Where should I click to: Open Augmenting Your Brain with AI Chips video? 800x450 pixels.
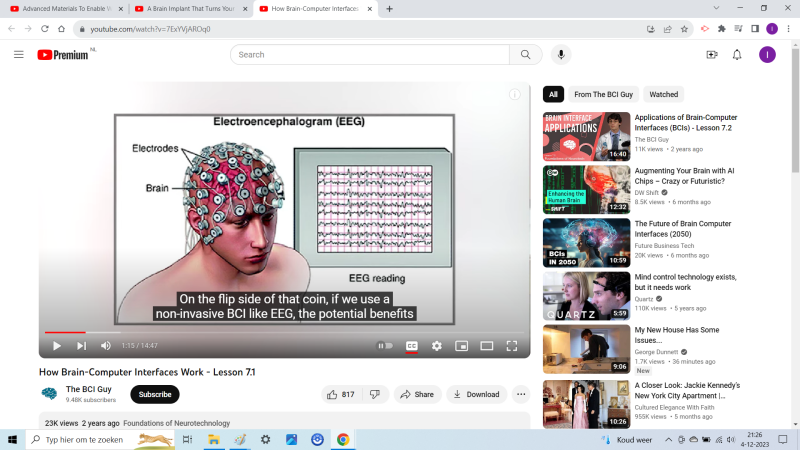tap(684, 176)
